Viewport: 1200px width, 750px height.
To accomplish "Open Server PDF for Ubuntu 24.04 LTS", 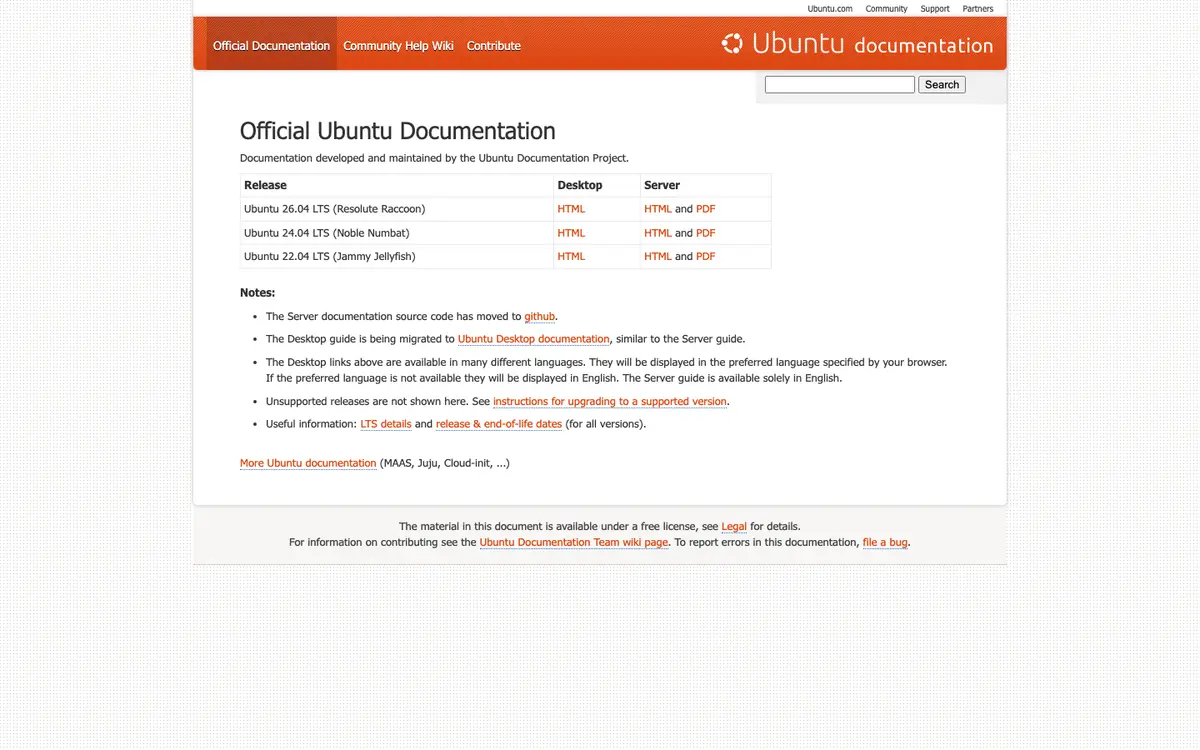I will (x=706, y=233).
